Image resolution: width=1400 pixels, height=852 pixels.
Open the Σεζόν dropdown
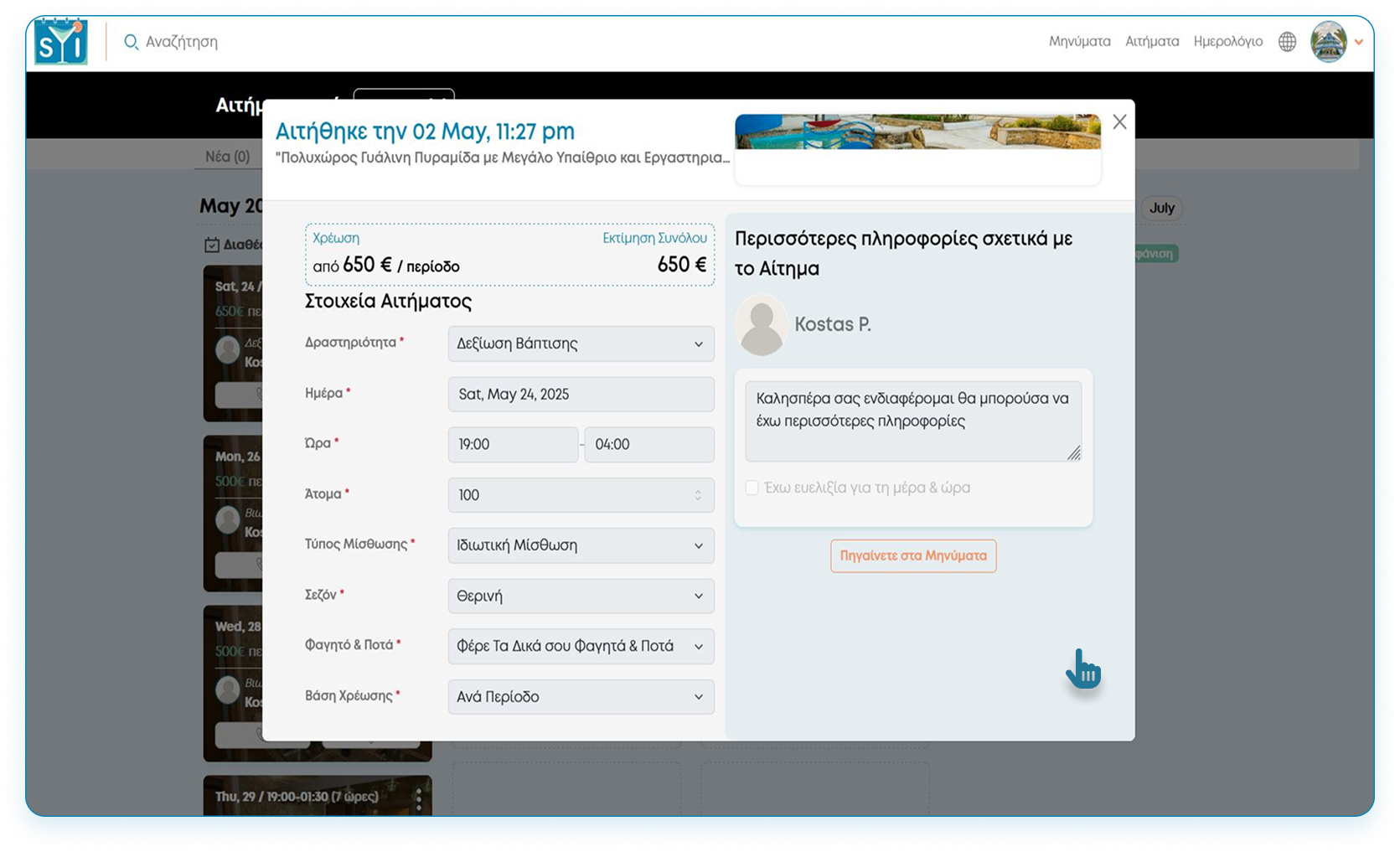point(581,596)
